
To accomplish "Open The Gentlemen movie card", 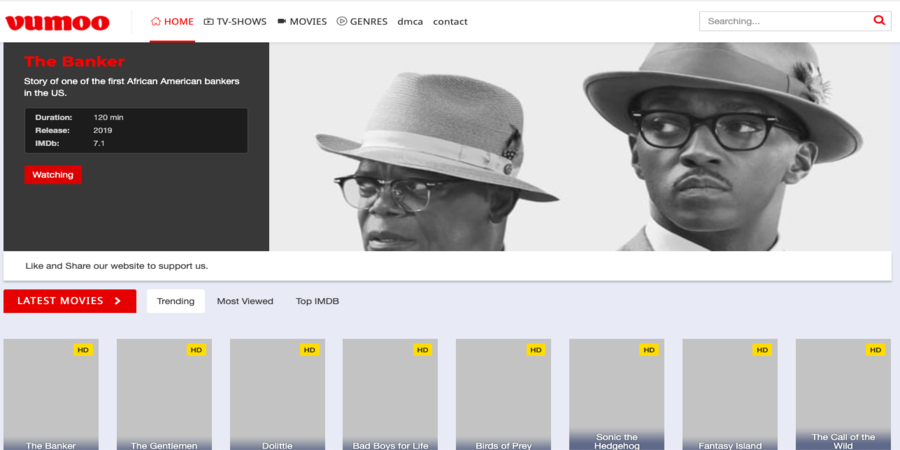I will pyautogui.click(x=164, y=394).
